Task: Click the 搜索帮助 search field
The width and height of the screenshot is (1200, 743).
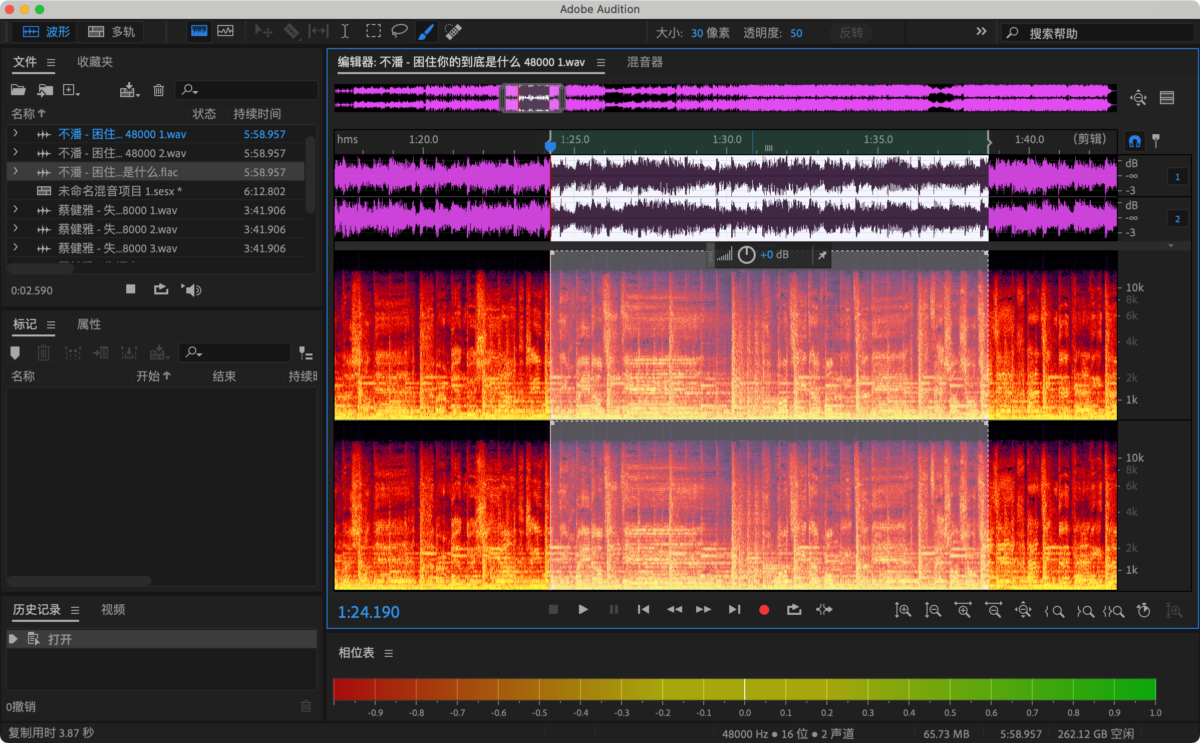Action: click(x=1096, y=33)
